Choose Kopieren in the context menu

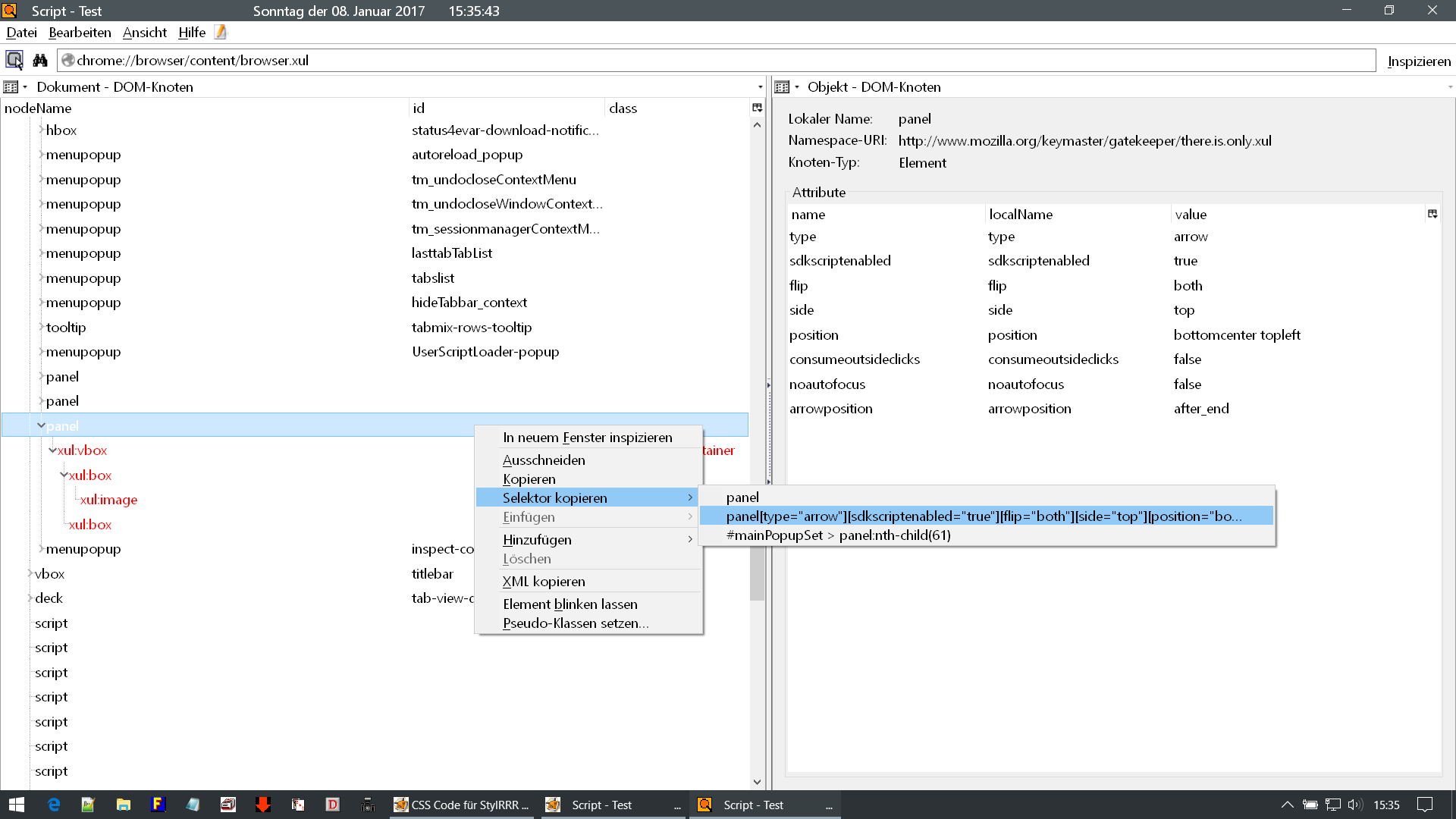[529, 479]
